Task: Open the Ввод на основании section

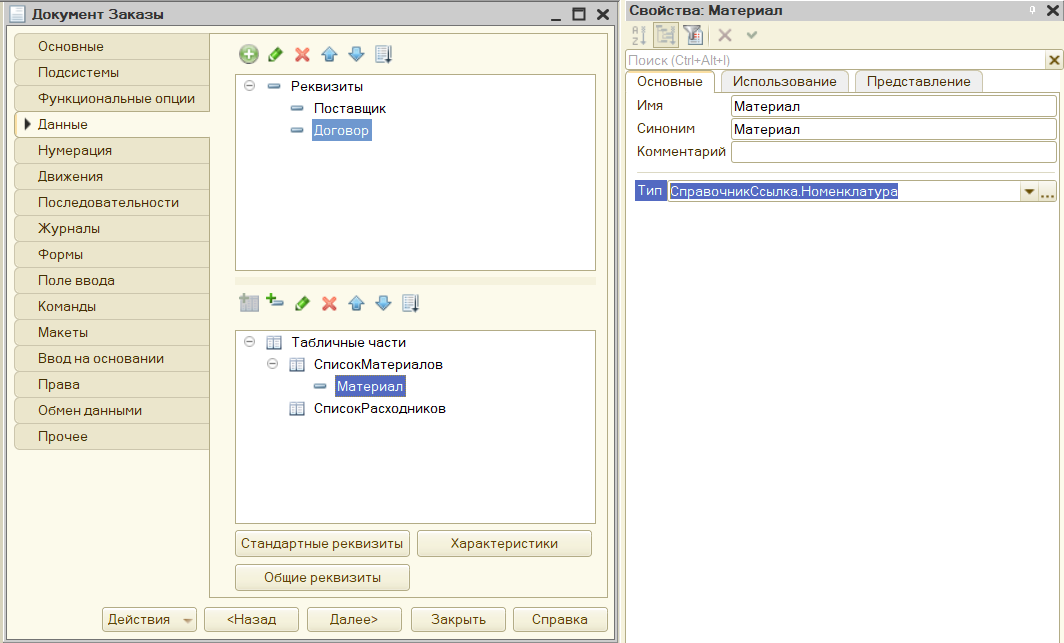Action: [112, 359]
